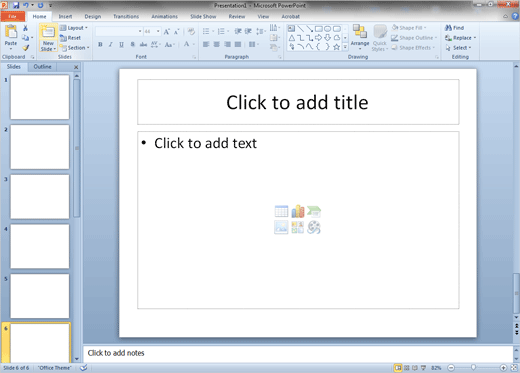Choose the five-point star shape
This screenshot has width=520, height=373.
pyautogui.click(x=337, y=47)
